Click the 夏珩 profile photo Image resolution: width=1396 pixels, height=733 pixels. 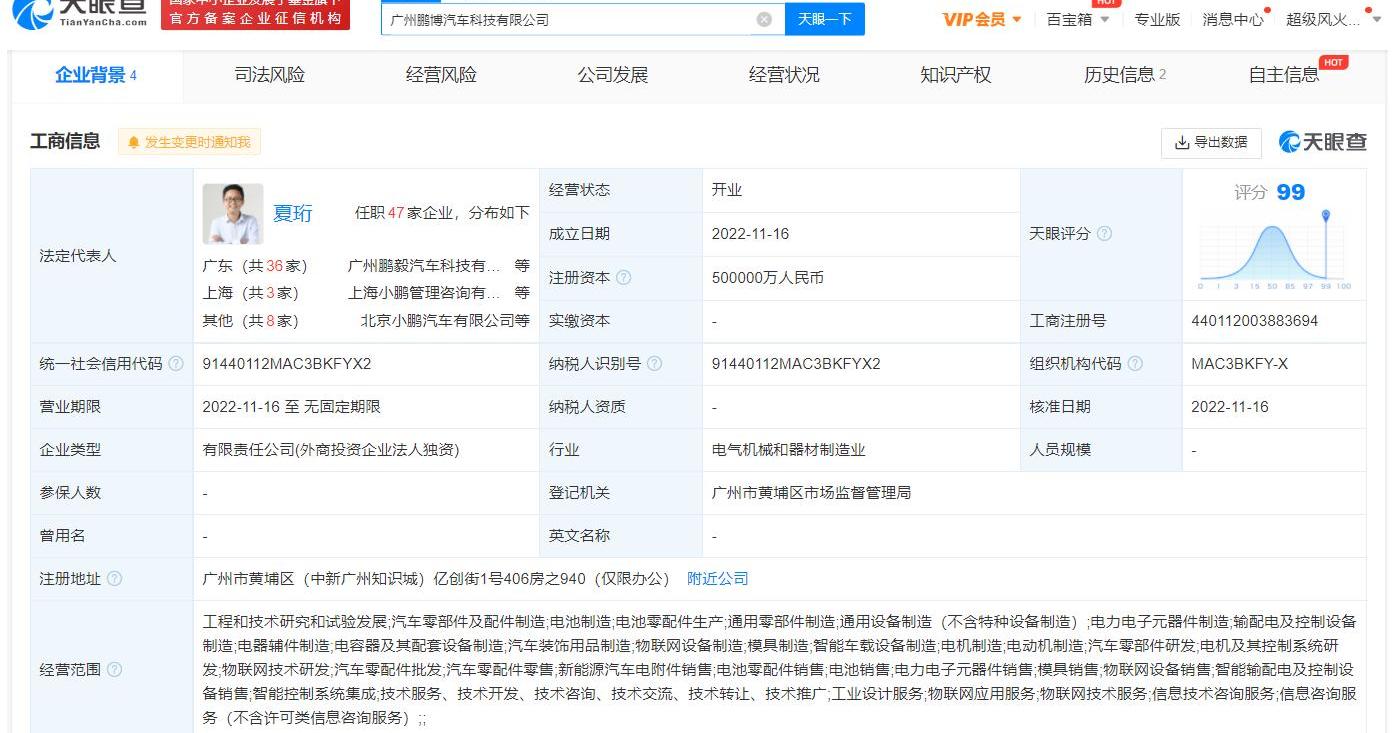tap(233, 213)
